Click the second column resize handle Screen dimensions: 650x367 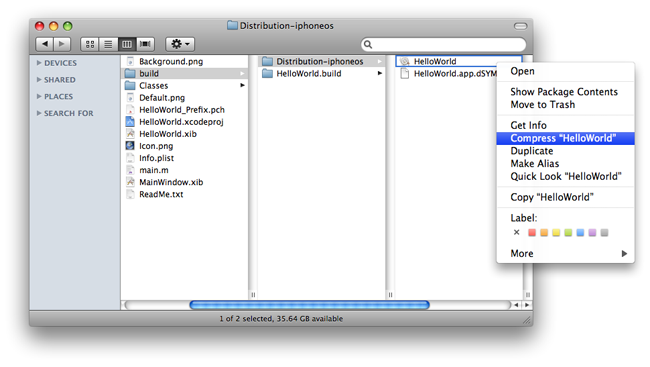[x=390, y=295]
